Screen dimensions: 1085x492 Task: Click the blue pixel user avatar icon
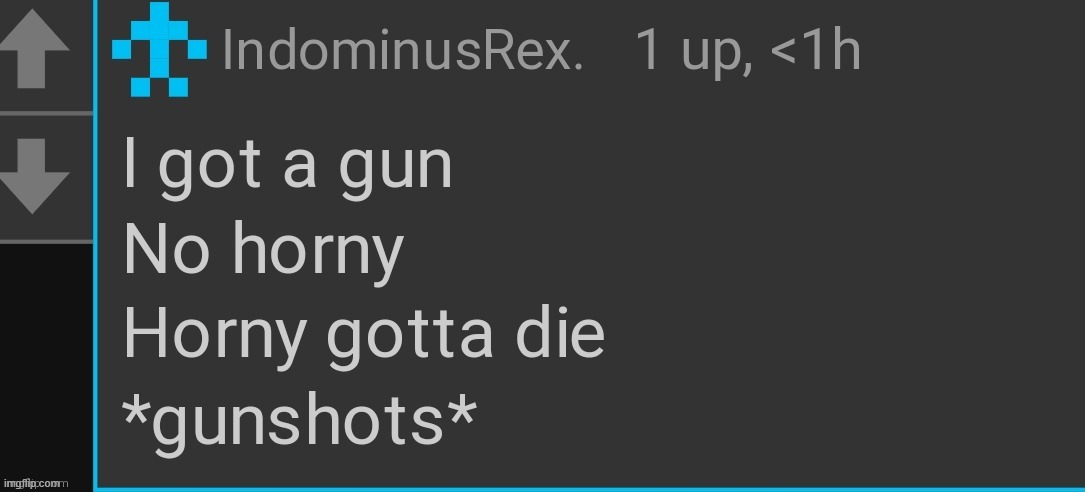[159, 49]
